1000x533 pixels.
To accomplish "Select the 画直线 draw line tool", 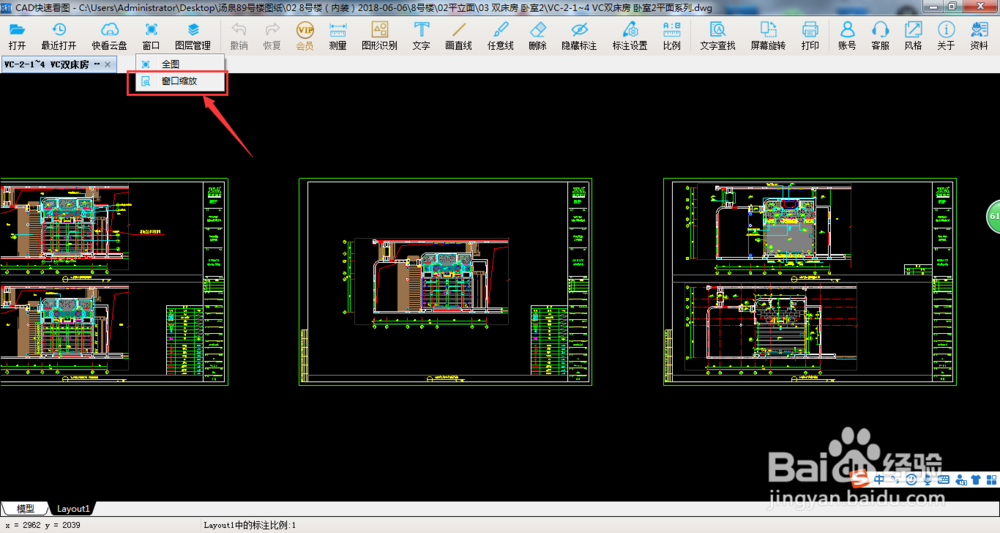I will coord(459,36).
